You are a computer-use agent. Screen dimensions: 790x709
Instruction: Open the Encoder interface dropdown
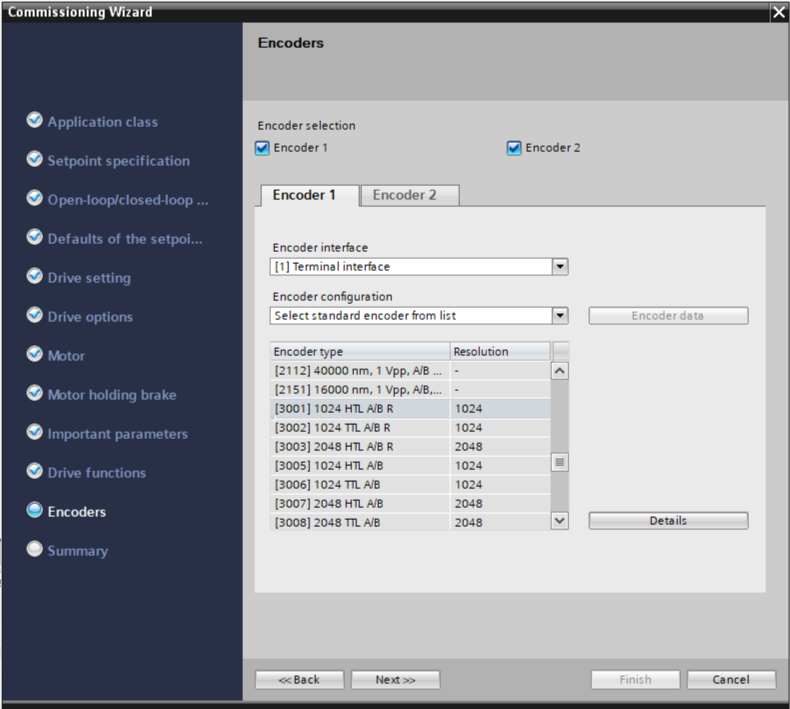[560, 267]
